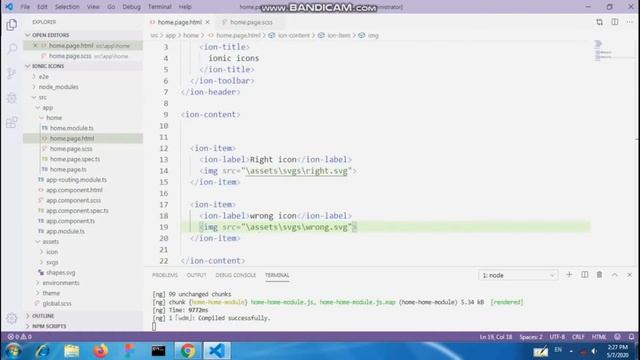The width and height of the screenshot is (640, 360).
Task: Switch to the Debug Console tab
Action: (x=236, y=275)
